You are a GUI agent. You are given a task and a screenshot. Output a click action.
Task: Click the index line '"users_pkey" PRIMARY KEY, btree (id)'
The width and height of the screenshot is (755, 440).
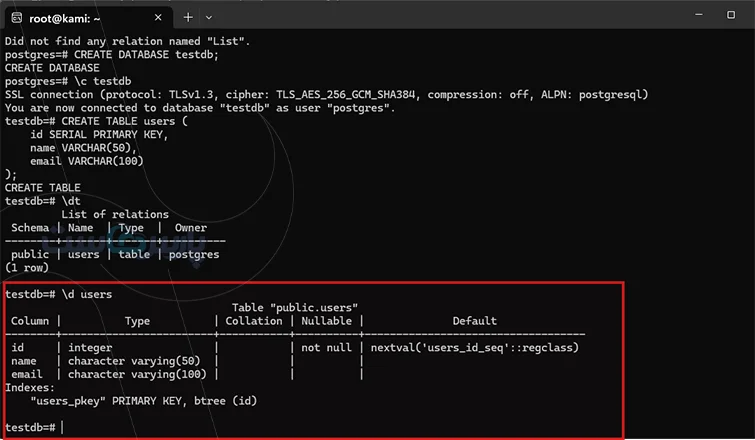click(x=143, y=401)
